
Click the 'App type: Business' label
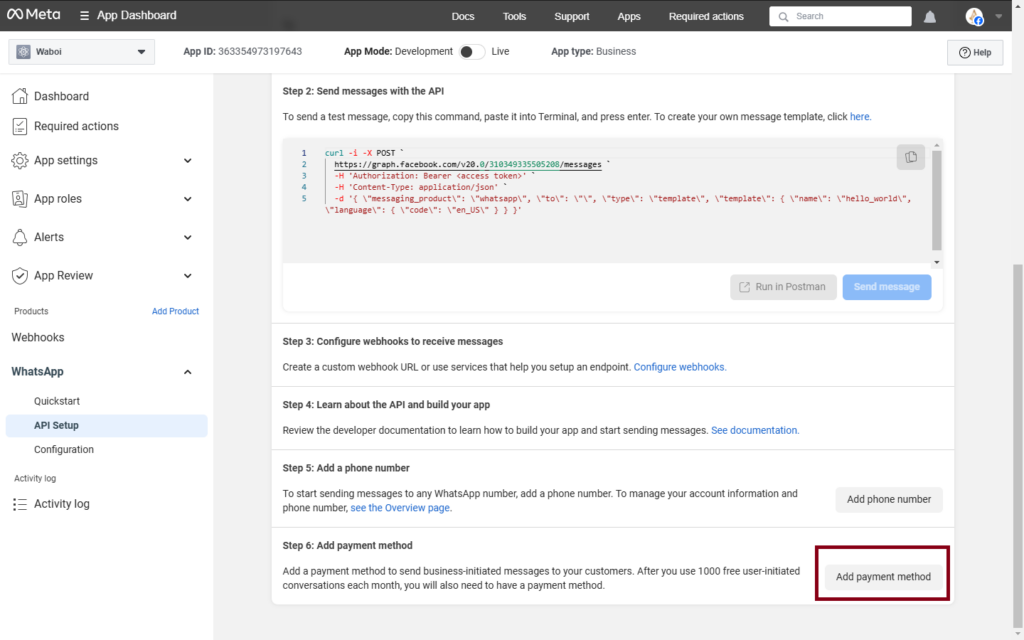coord(594,52)
